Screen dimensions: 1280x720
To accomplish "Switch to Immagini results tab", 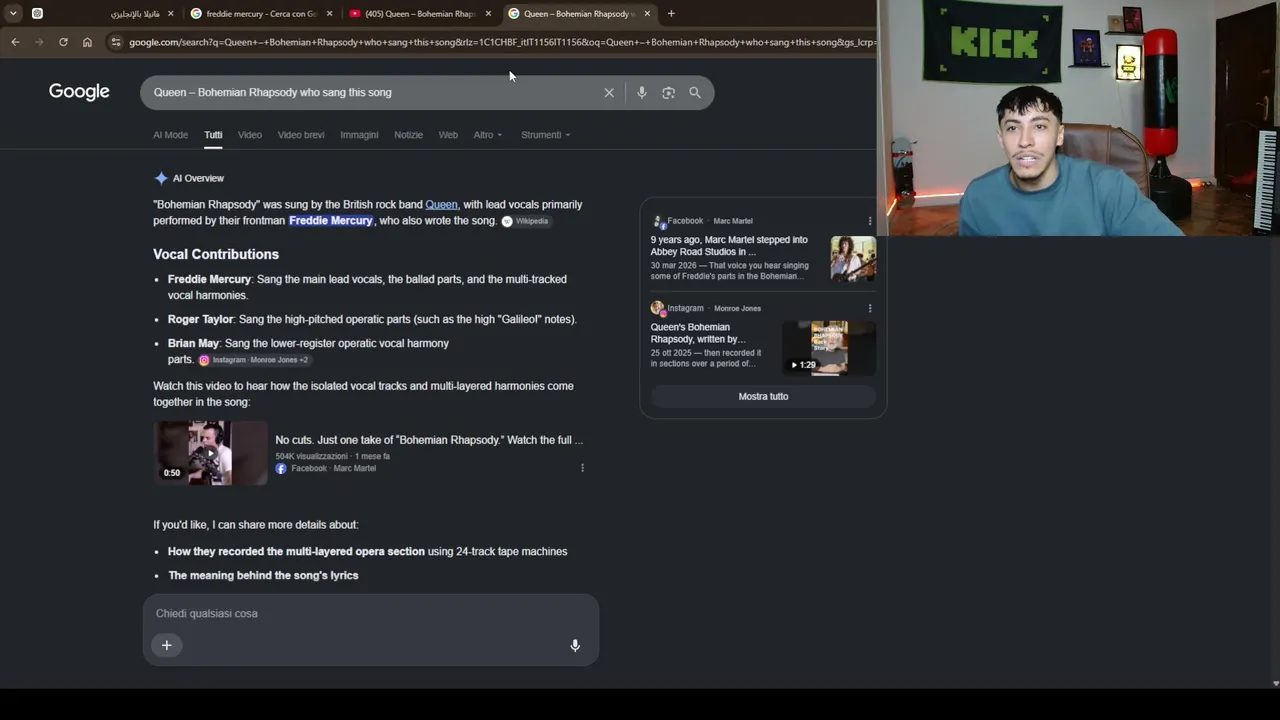I will coord(359,135).
